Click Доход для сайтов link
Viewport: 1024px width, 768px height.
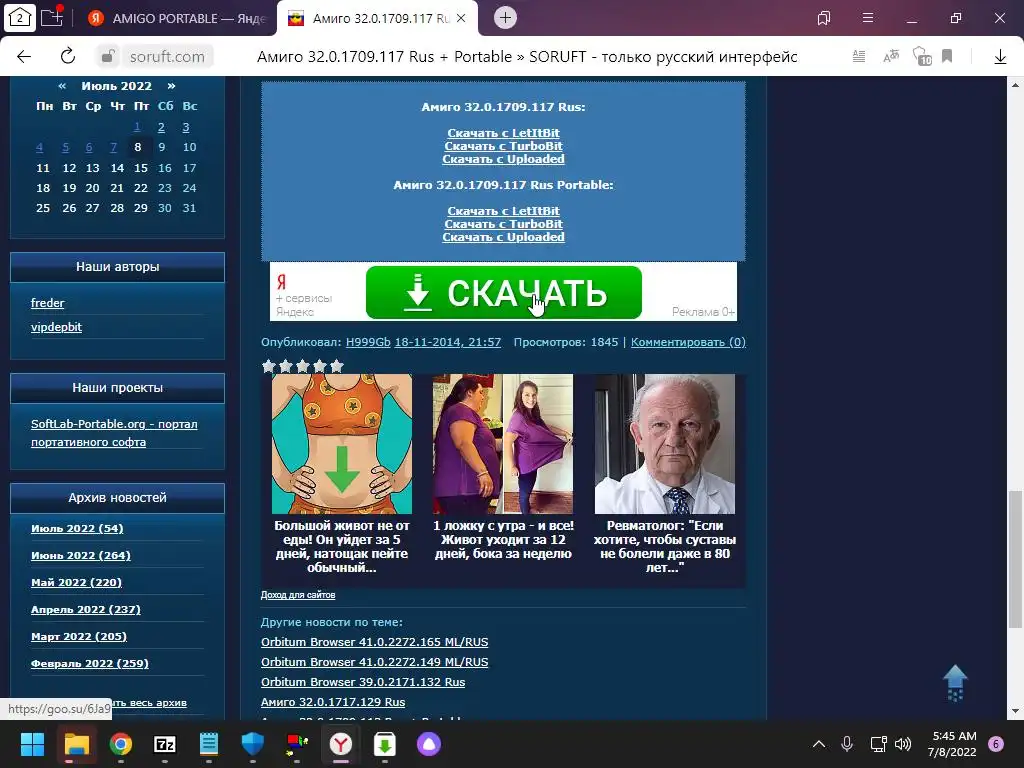click(298, 595)
